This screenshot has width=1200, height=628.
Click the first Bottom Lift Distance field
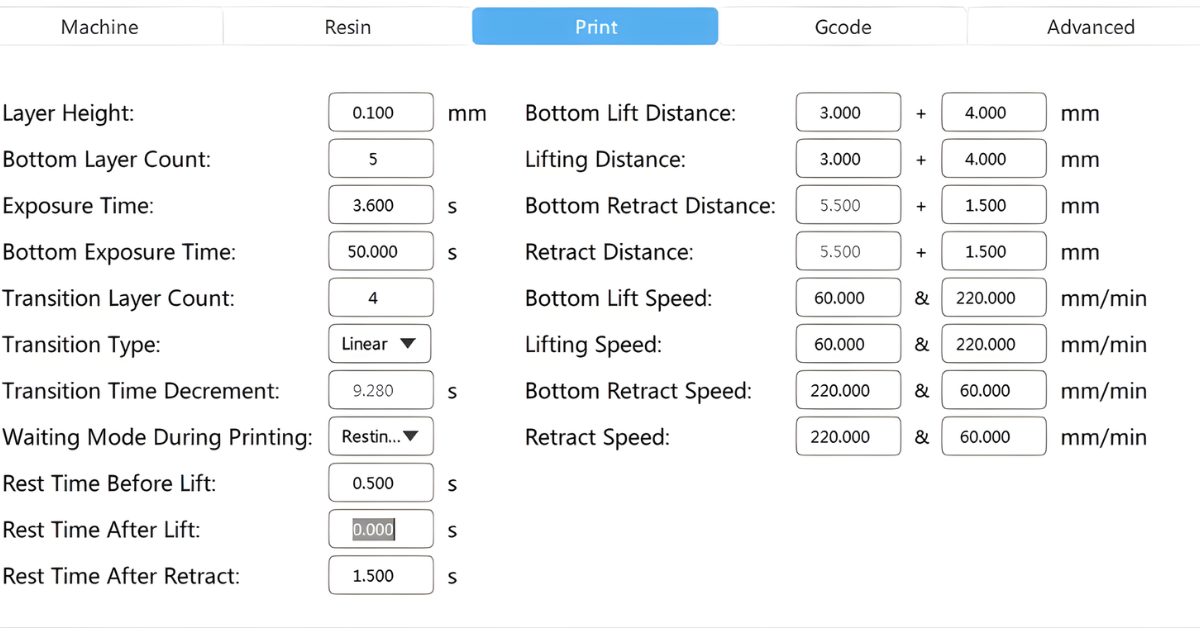pyautogui.click(x=848, y=113)
